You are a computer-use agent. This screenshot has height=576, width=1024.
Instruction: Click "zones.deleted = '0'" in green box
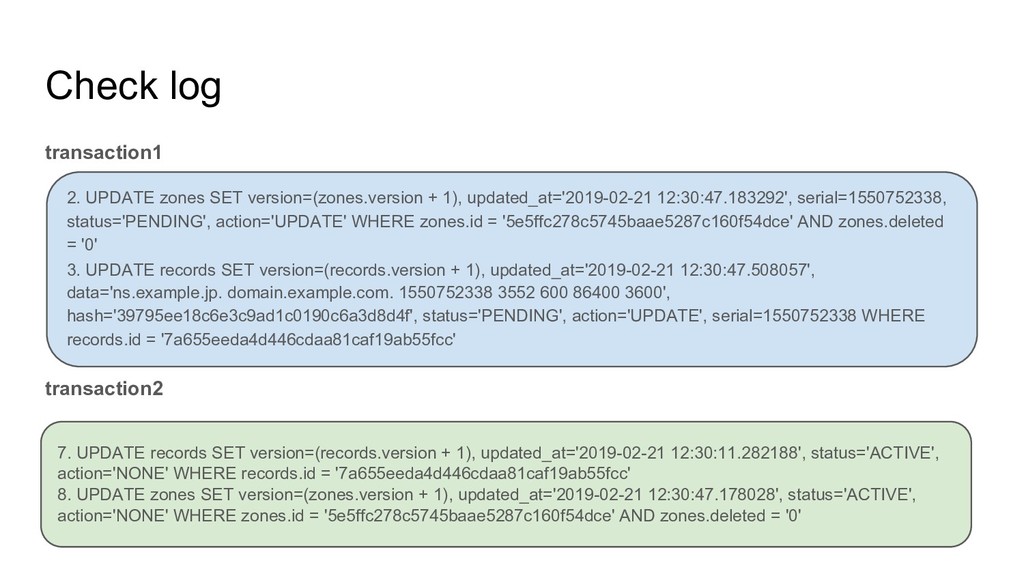(731, 516)
